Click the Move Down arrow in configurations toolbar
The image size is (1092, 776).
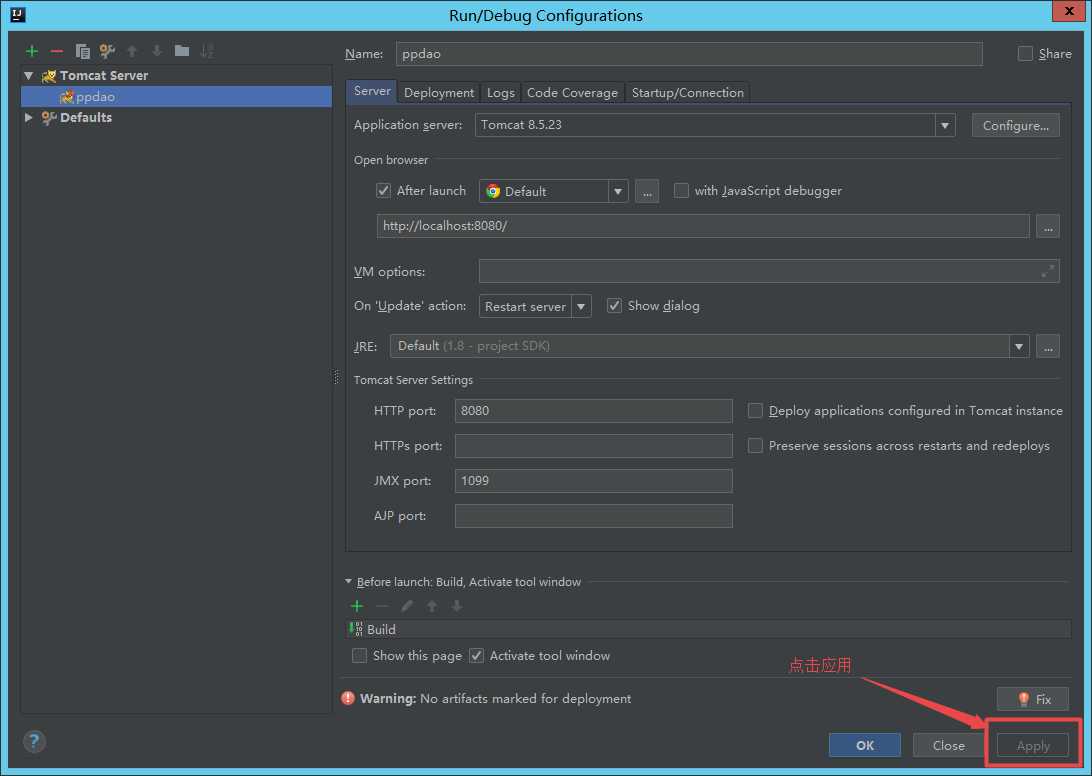click(157, 51)
